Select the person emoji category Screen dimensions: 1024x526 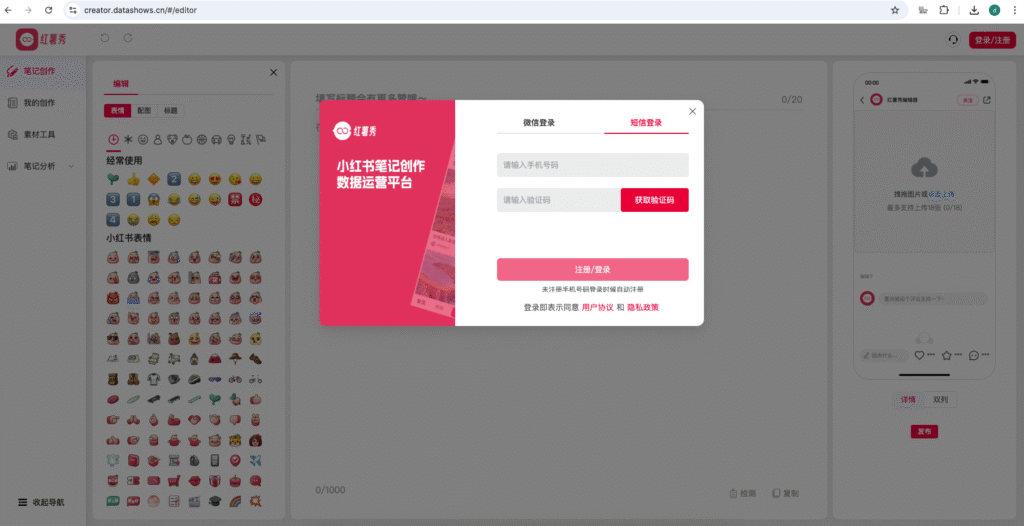tap(157, 139)
